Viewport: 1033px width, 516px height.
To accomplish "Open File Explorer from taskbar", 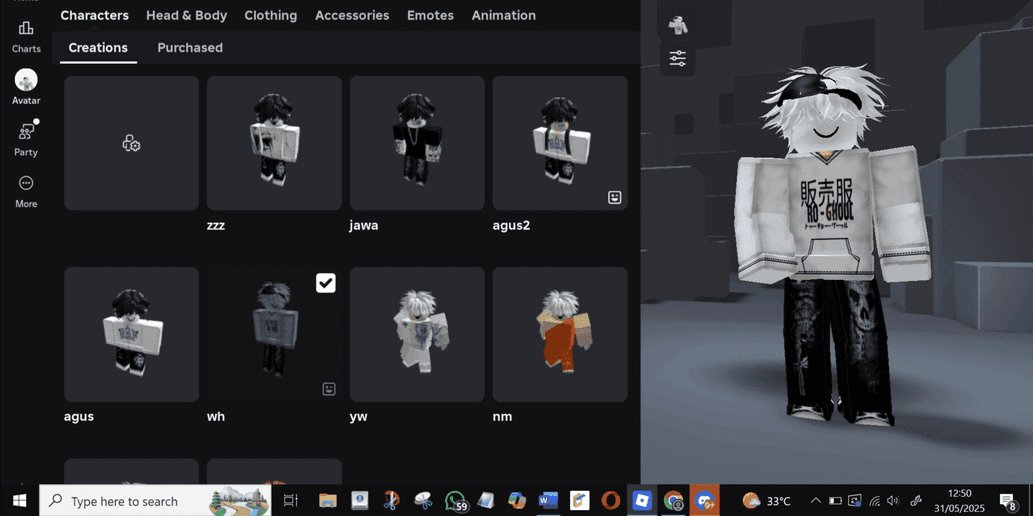I will click(x=327, y=501).
